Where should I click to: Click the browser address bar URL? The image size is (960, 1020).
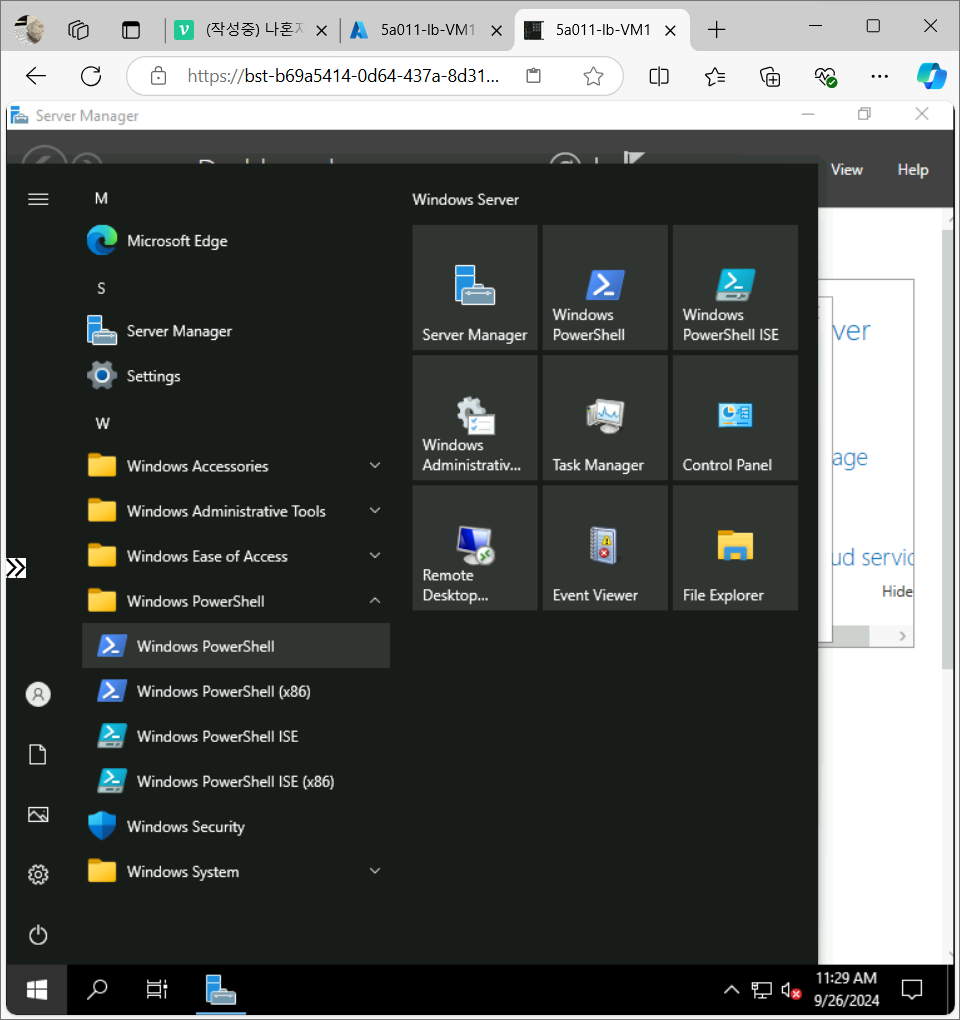(x=343, y=77)
